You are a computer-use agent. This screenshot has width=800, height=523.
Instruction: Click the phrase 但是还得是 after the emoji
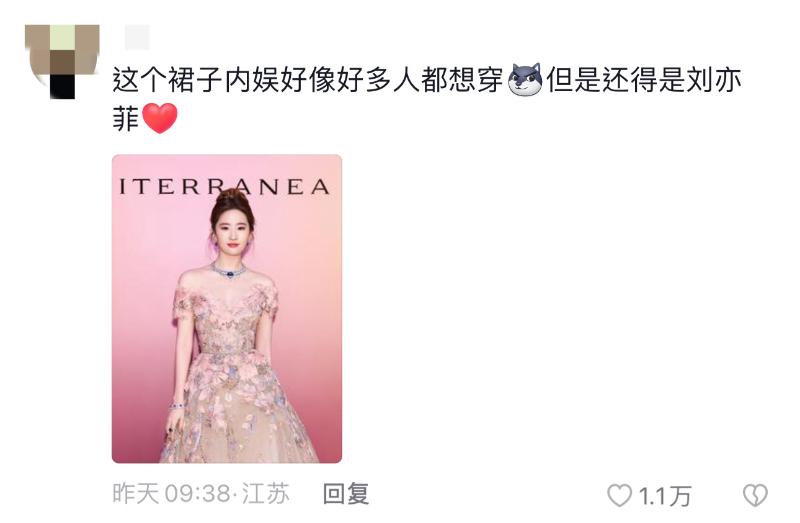point(615,81)
